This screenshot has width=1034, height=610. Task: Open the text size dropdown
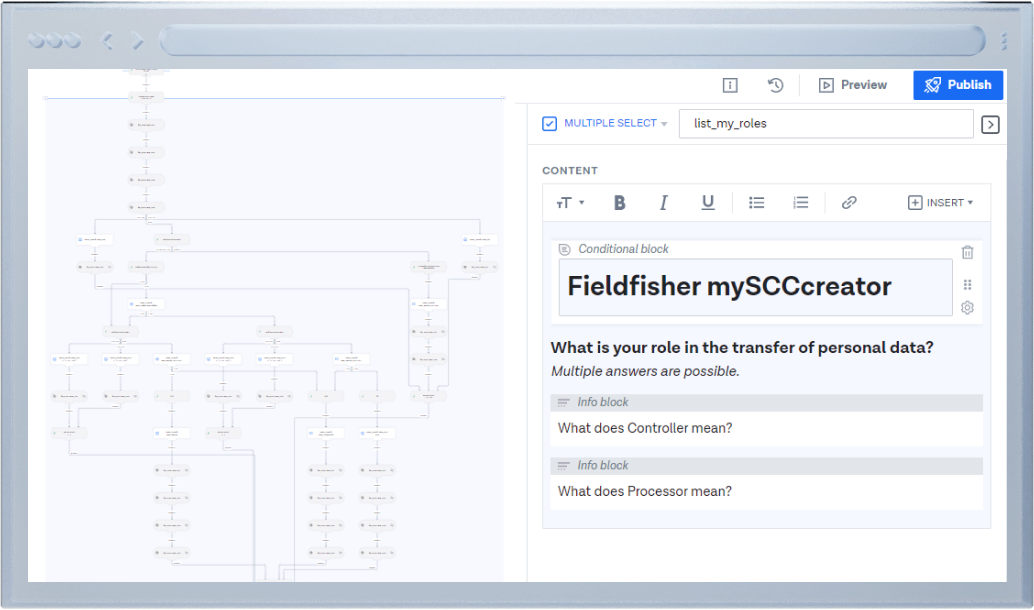coord(570,203)
